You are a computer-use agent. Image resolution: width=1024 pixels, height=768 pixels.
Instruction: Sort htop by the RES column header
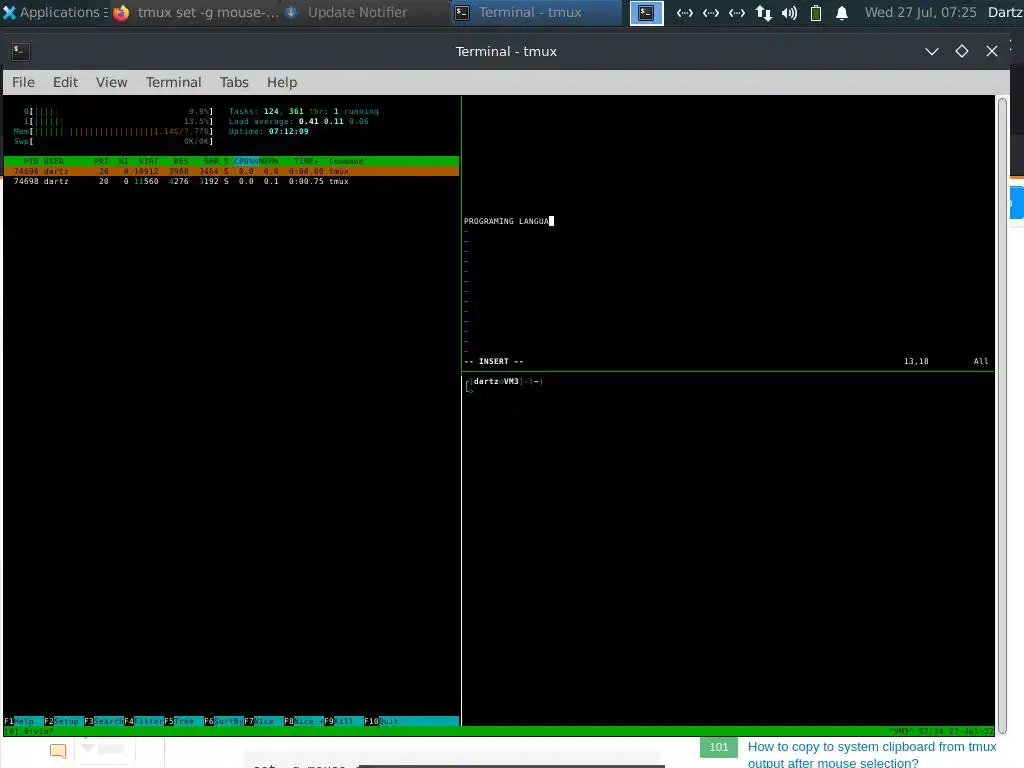point(181,161)
